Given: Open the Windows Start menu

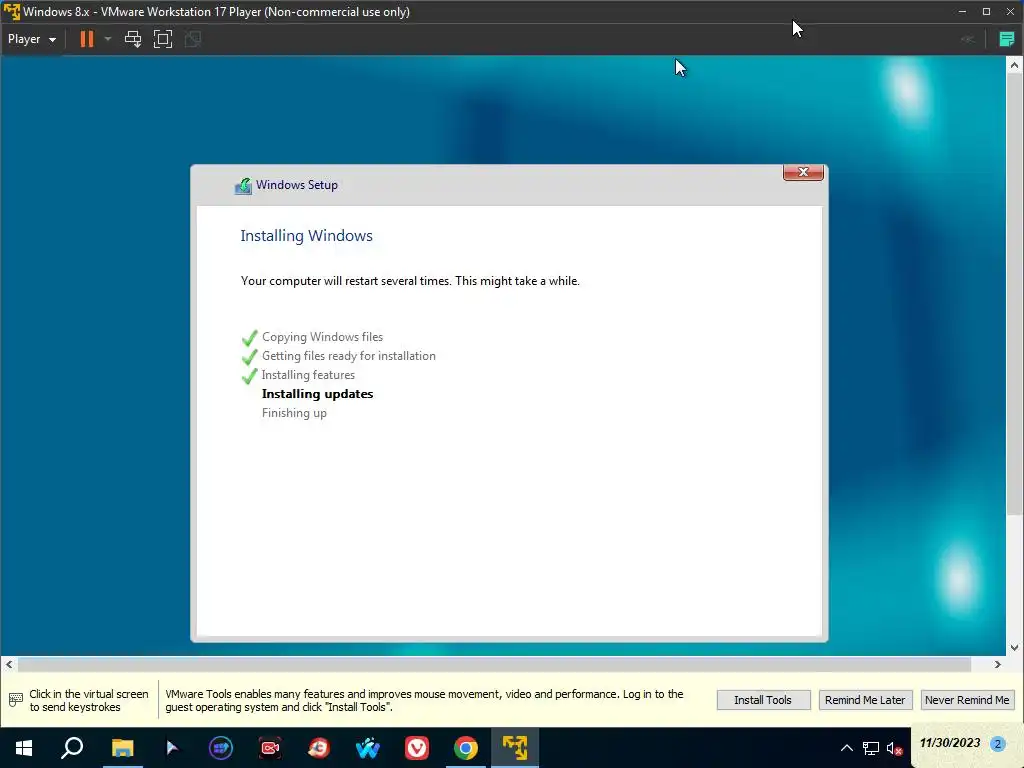Looking at the screenshot, I should pyautogui.click(x=24, y=748).
